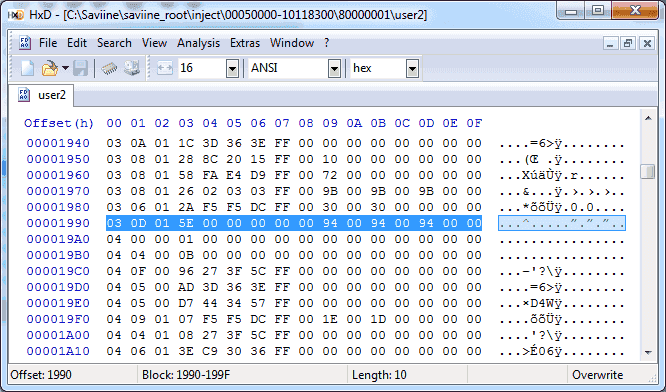Image resolution: width=666 pixels, height=392 pixels.
Task: Open the Edit menu
Action: (x=77, y=43)
